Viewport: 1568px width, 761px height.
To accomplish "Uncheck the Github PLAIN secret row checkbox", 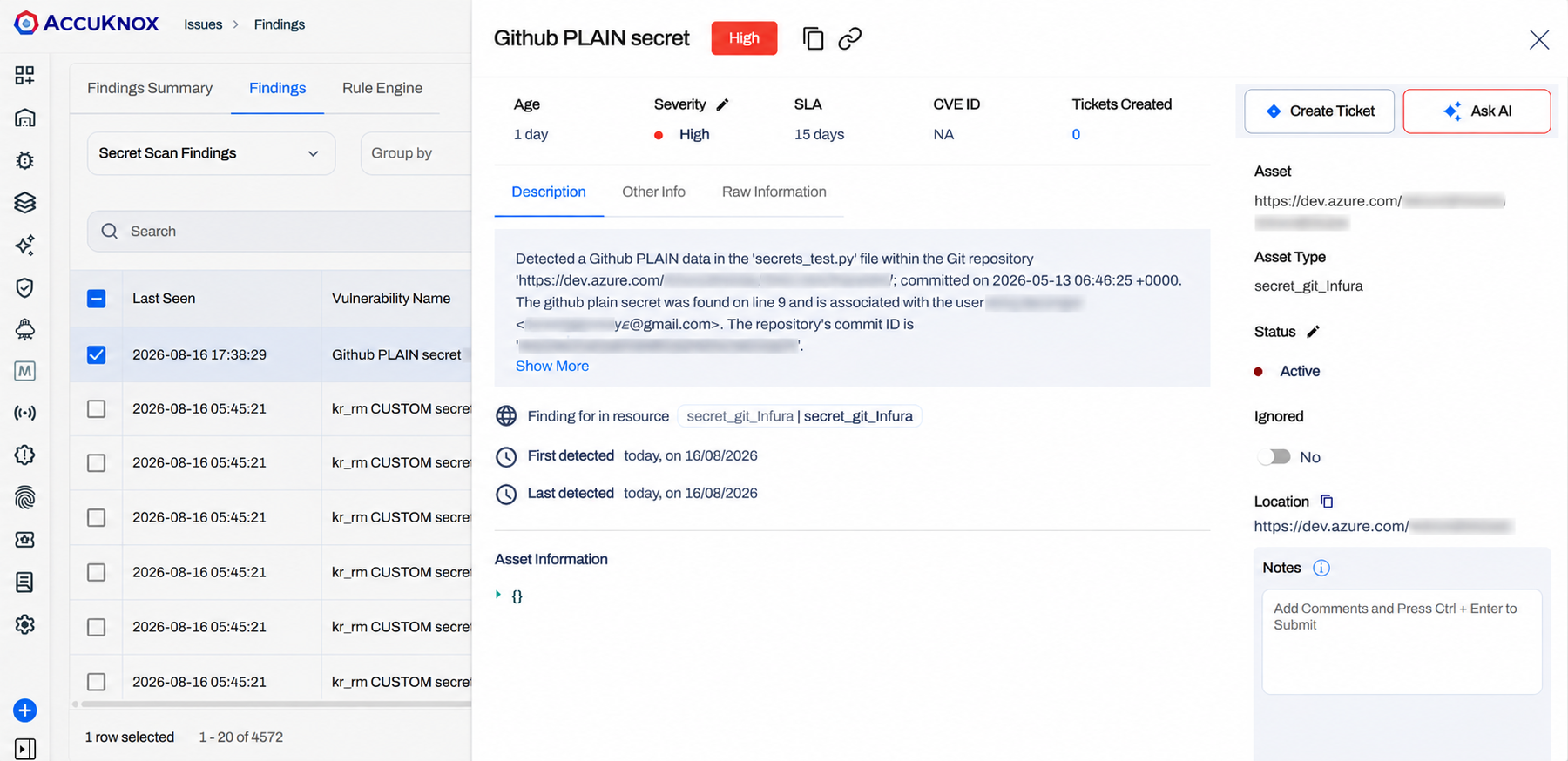I will (x=97, y=354).
